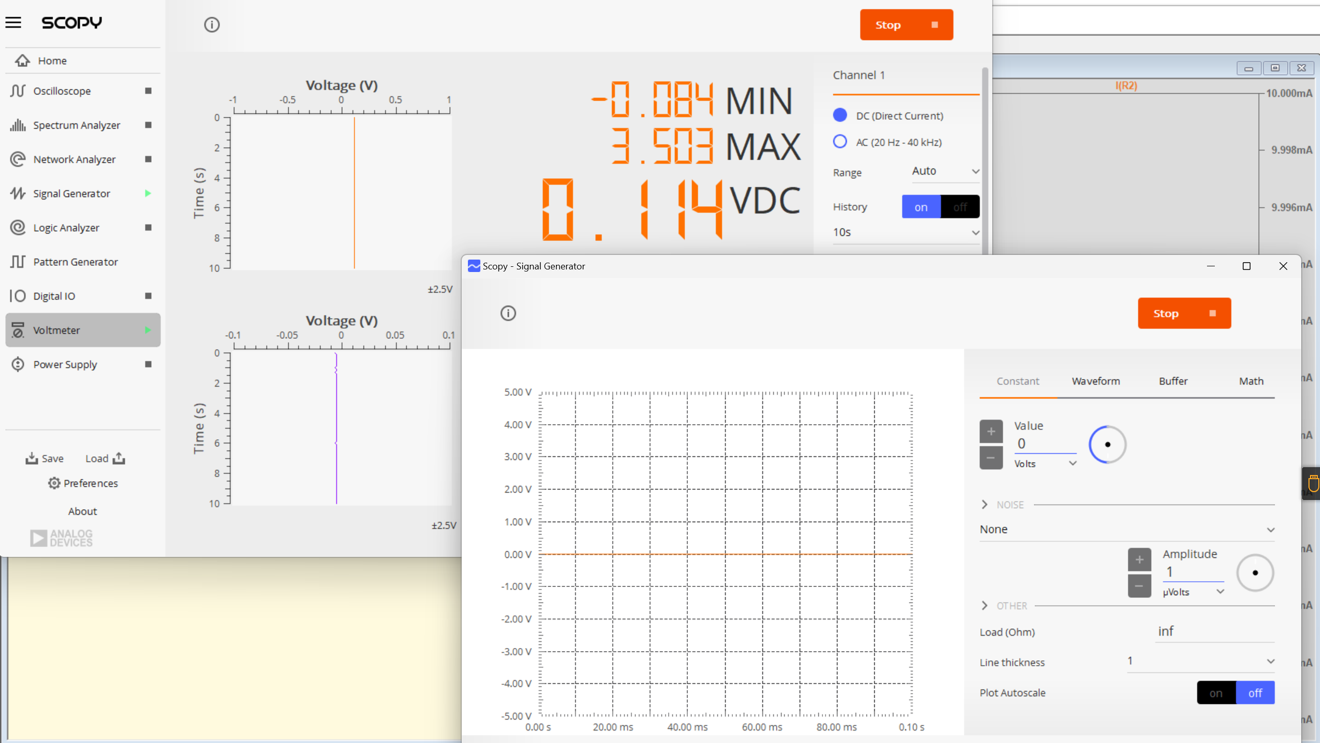Select DC (Direct Current) radio button
1320x743 pixels.
click(x=840, y=115)
